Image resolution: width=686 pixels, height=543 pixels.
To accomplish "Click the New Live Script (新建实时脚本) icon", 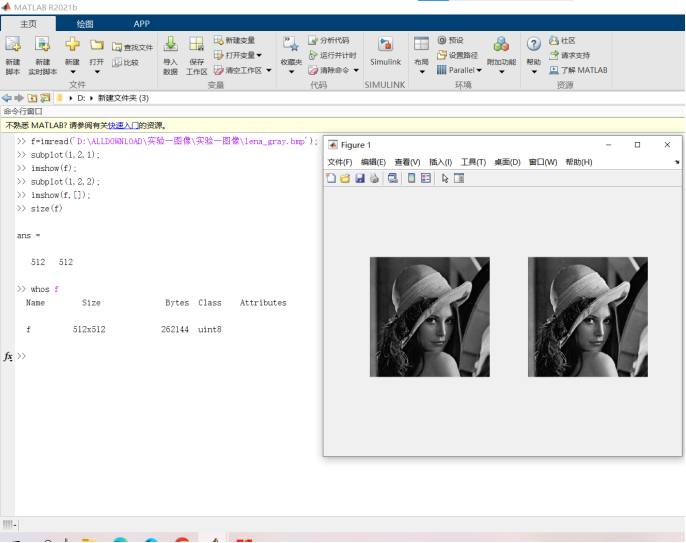I will click(42, 44).
